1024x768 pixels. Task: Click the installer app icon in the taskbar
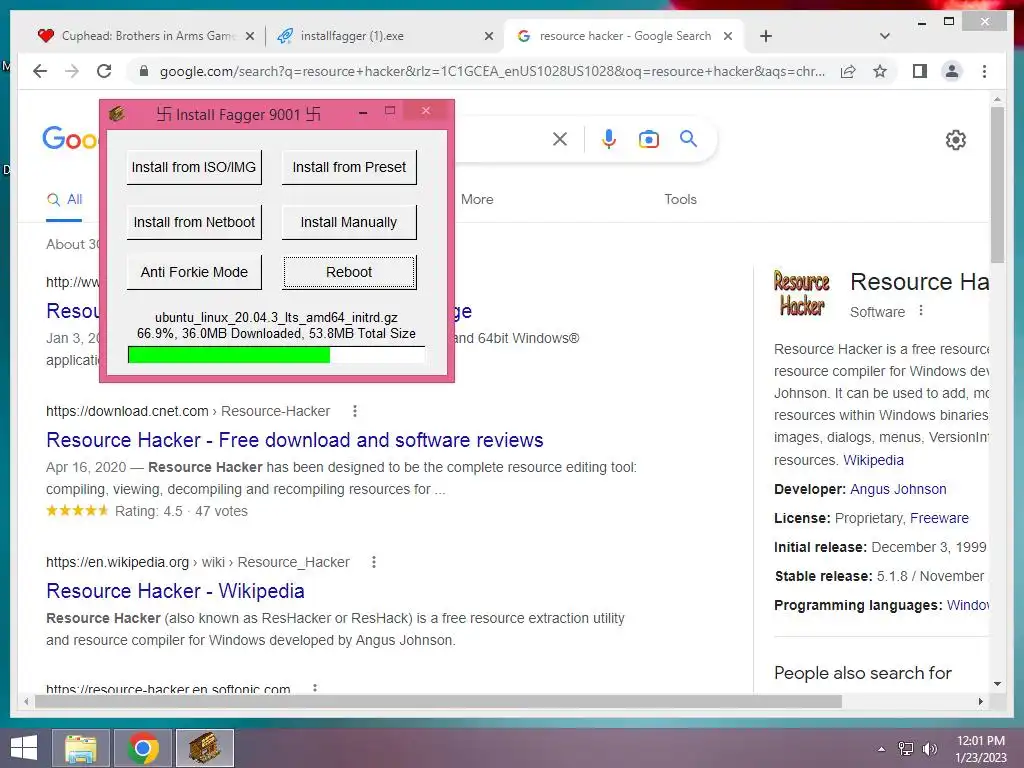point(204,748)
